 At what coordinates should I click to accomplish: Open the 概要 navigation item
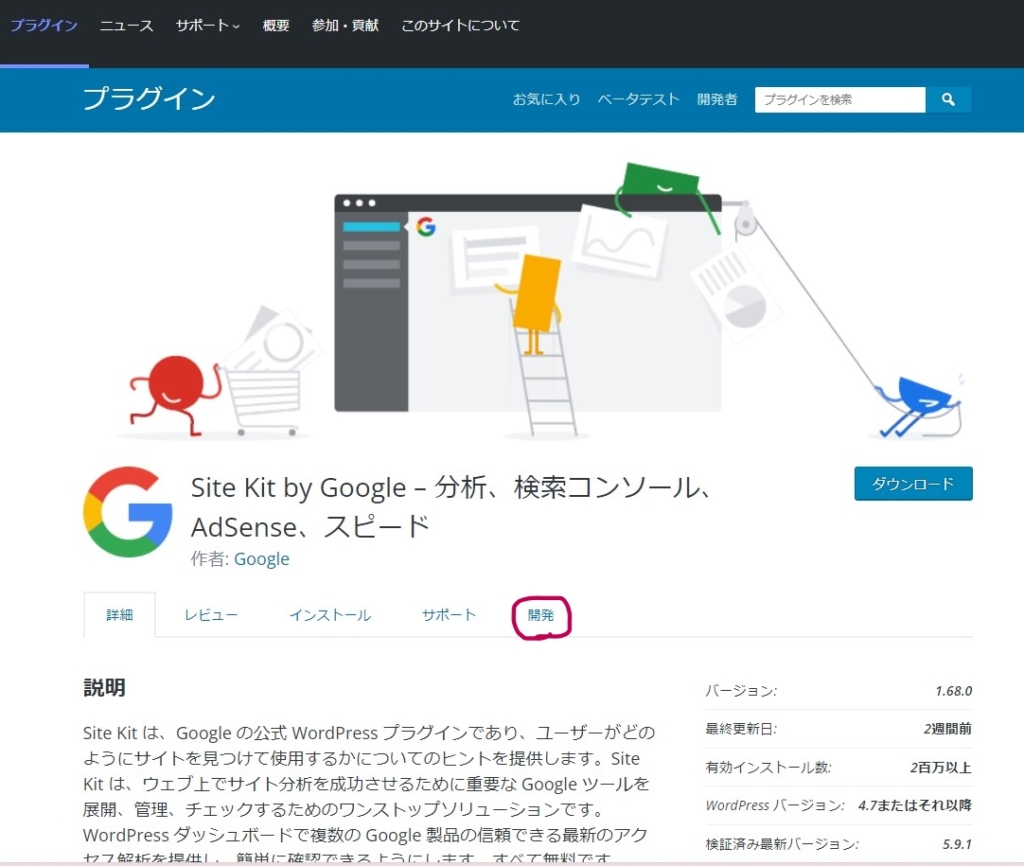276,25
